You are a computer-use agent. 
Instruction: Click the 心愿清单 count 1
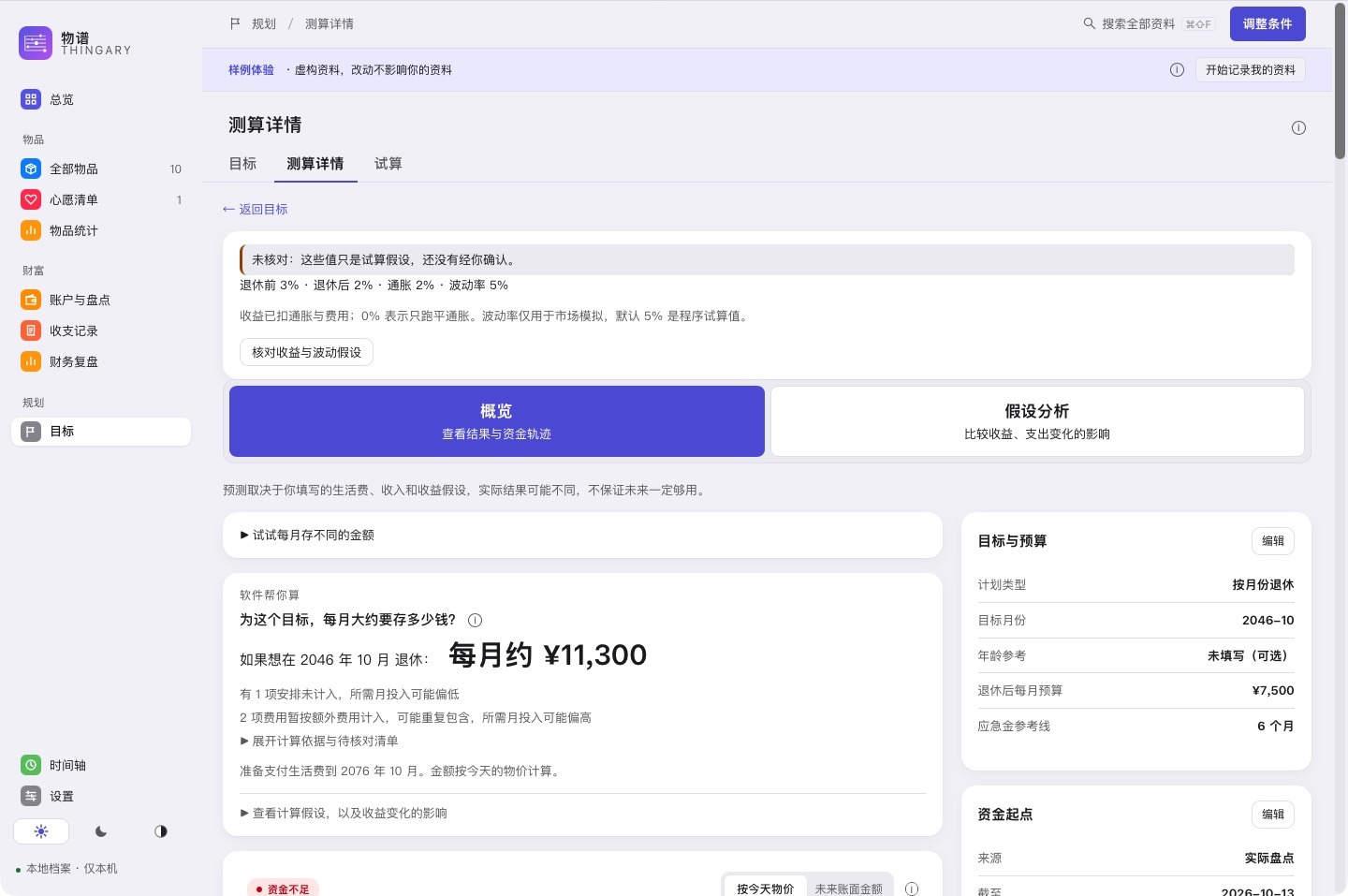click(179, 200)
